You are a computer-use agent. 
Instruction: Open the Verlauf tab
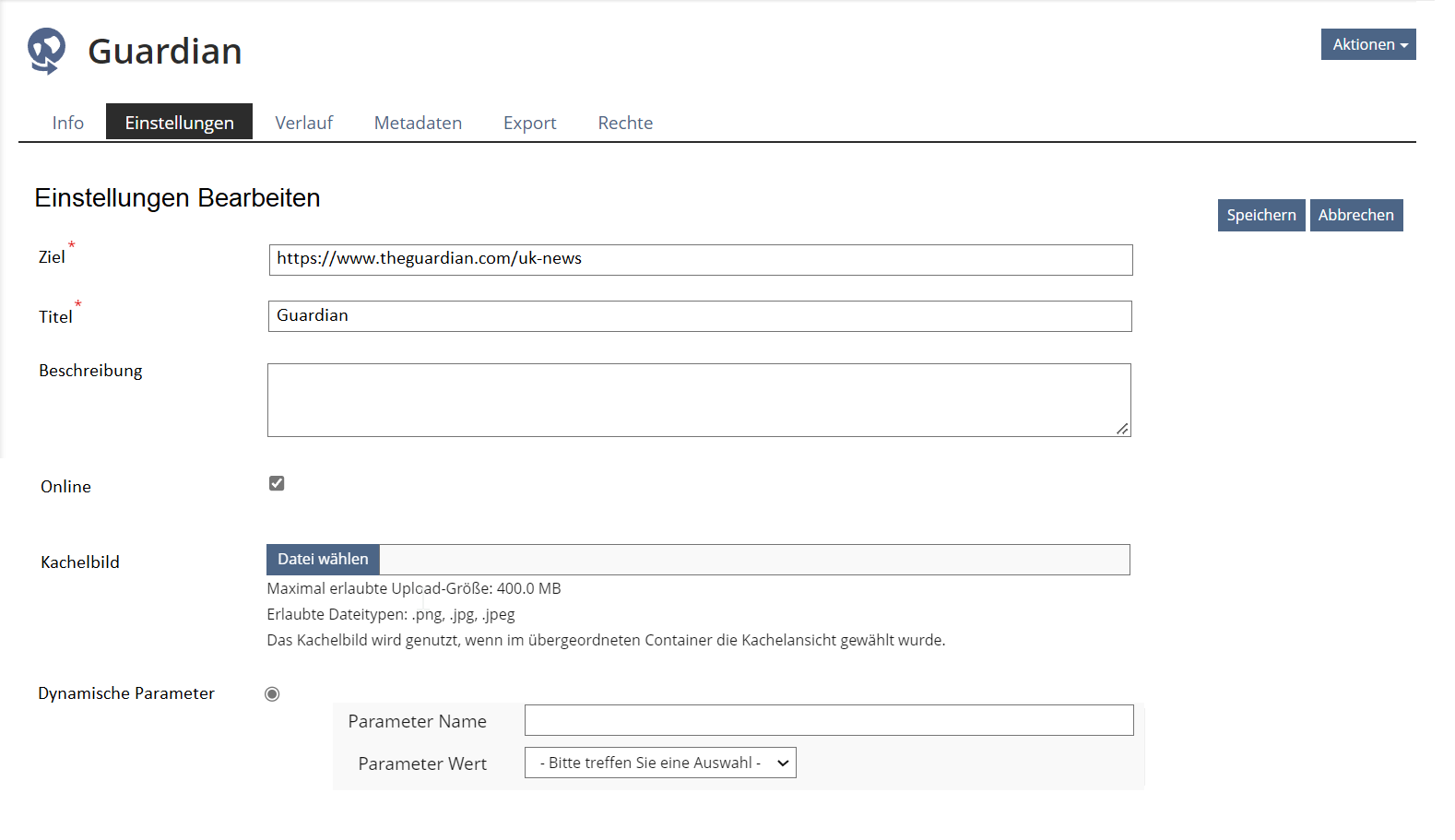[x=303, y=123]
